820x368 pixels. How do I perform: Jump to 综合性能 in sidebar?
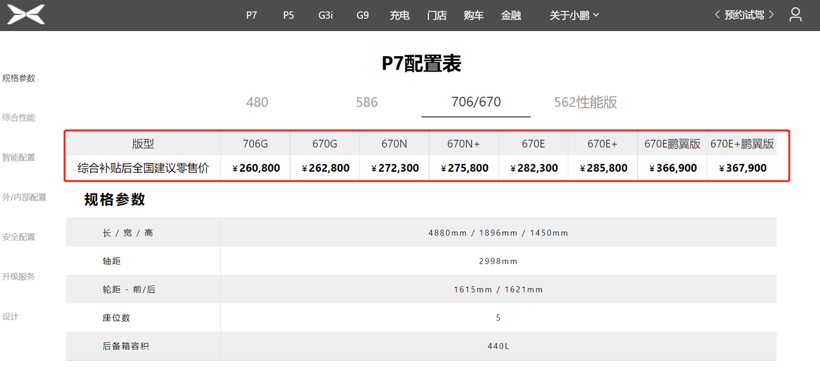[19, 118]
